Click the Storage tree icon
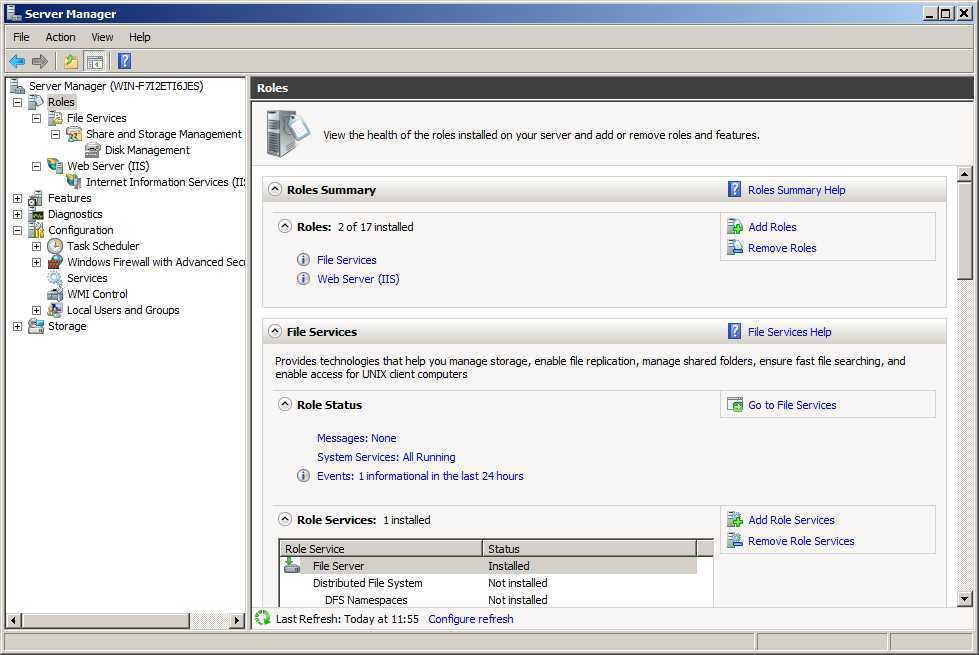Viewport: 979px width, 655px height. tap(36, 326)
